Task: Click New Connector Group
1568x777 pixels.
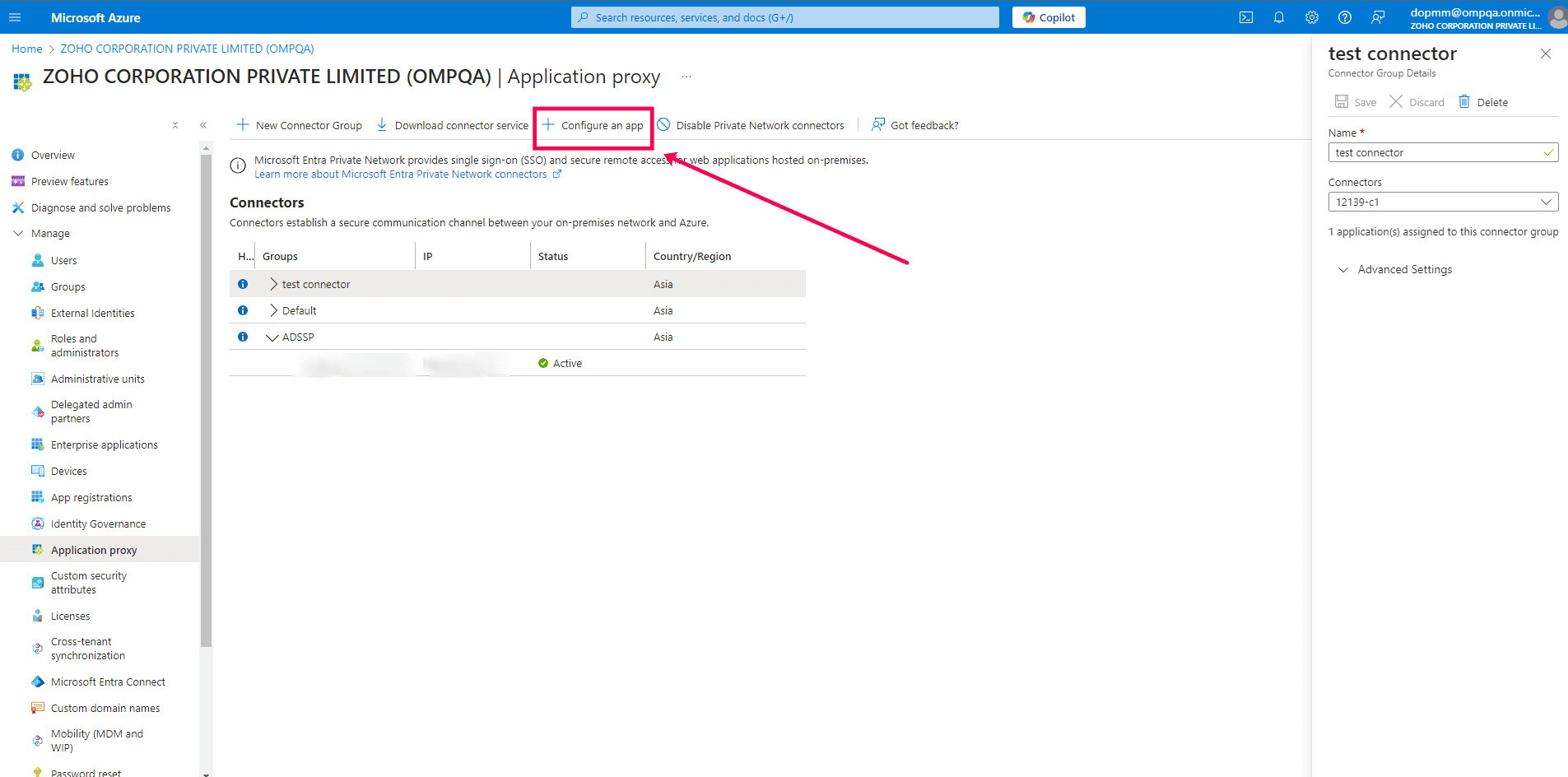Action: [300, 125]
